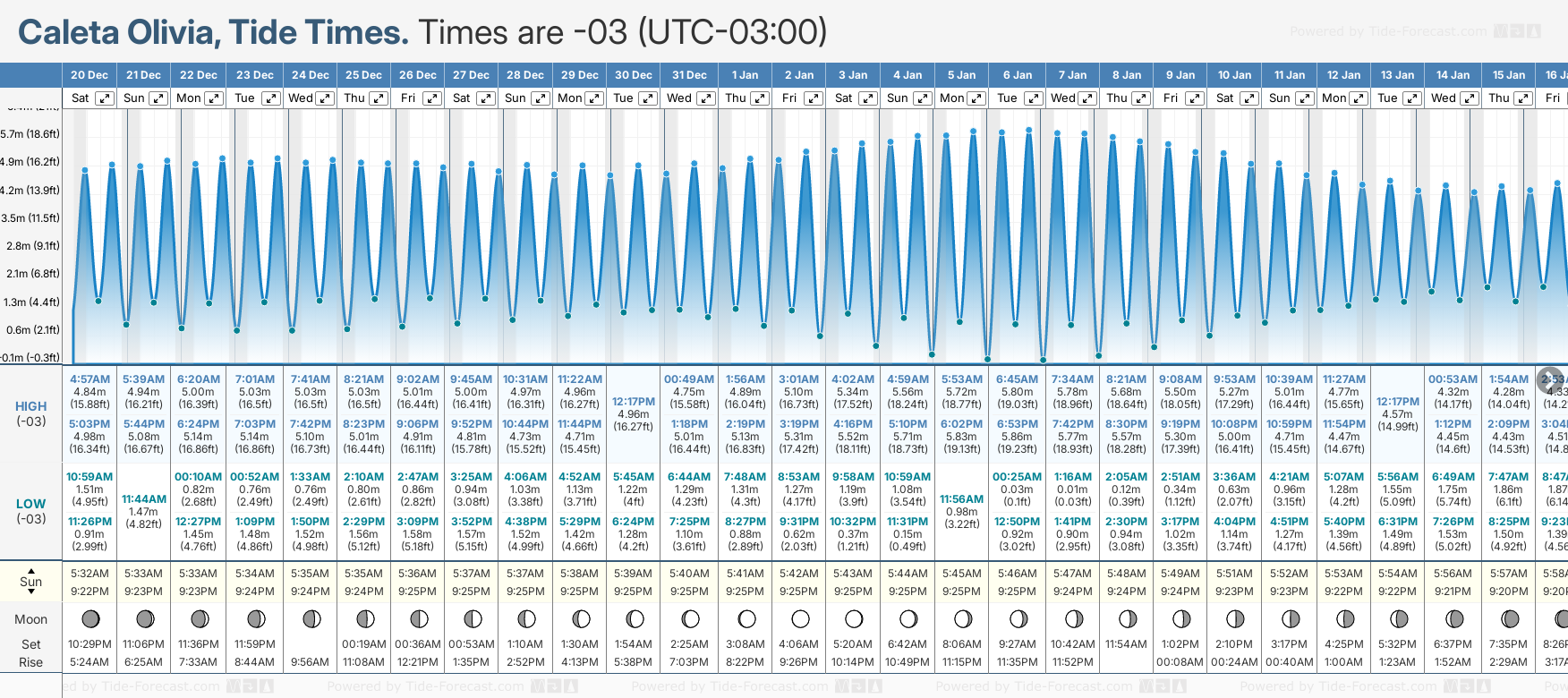Click the moon phase icon under 12 Jan

click(1344, 618)
